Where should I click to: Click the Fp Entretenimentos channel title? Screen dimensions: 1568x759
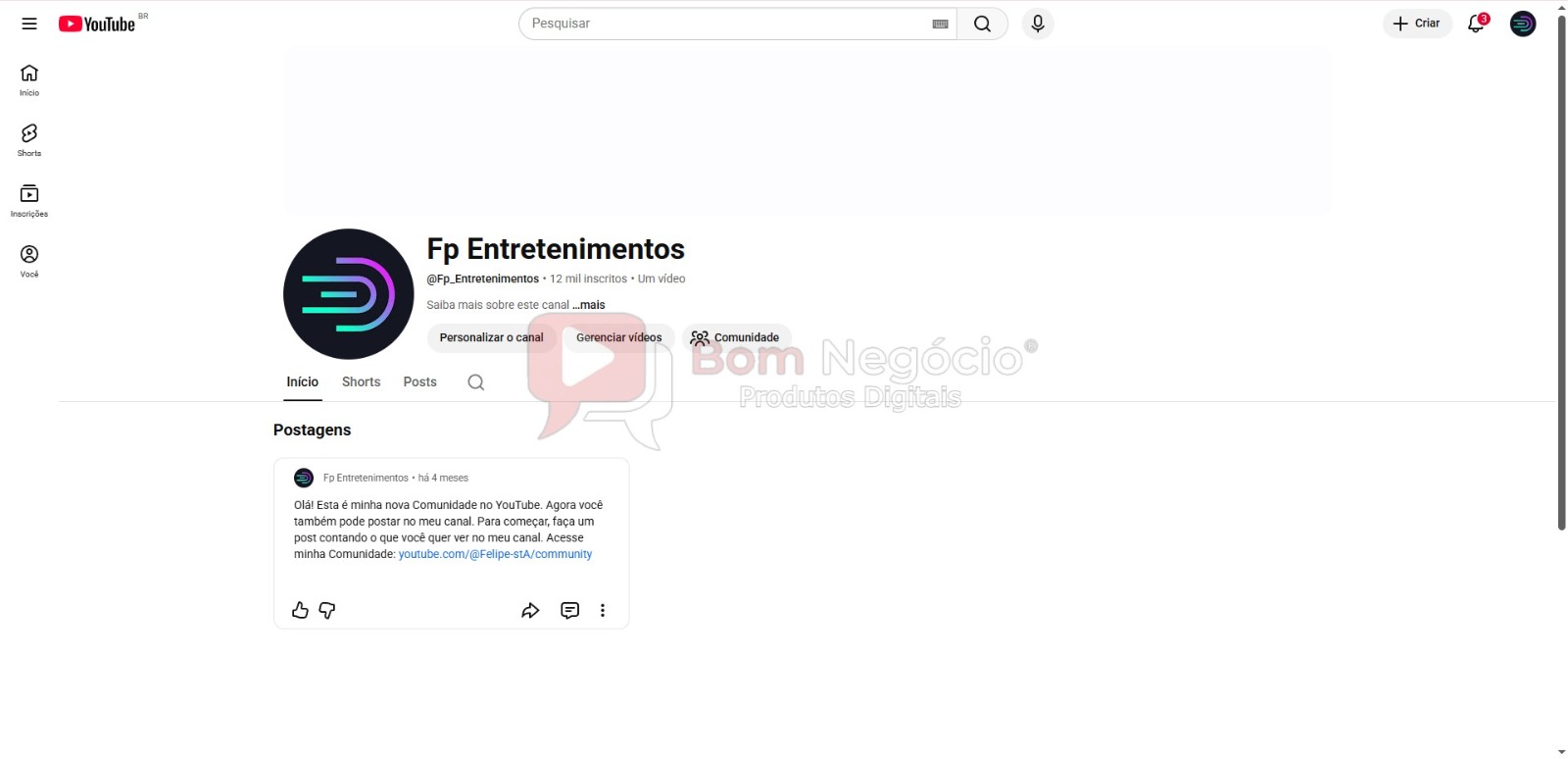point(556,249)
